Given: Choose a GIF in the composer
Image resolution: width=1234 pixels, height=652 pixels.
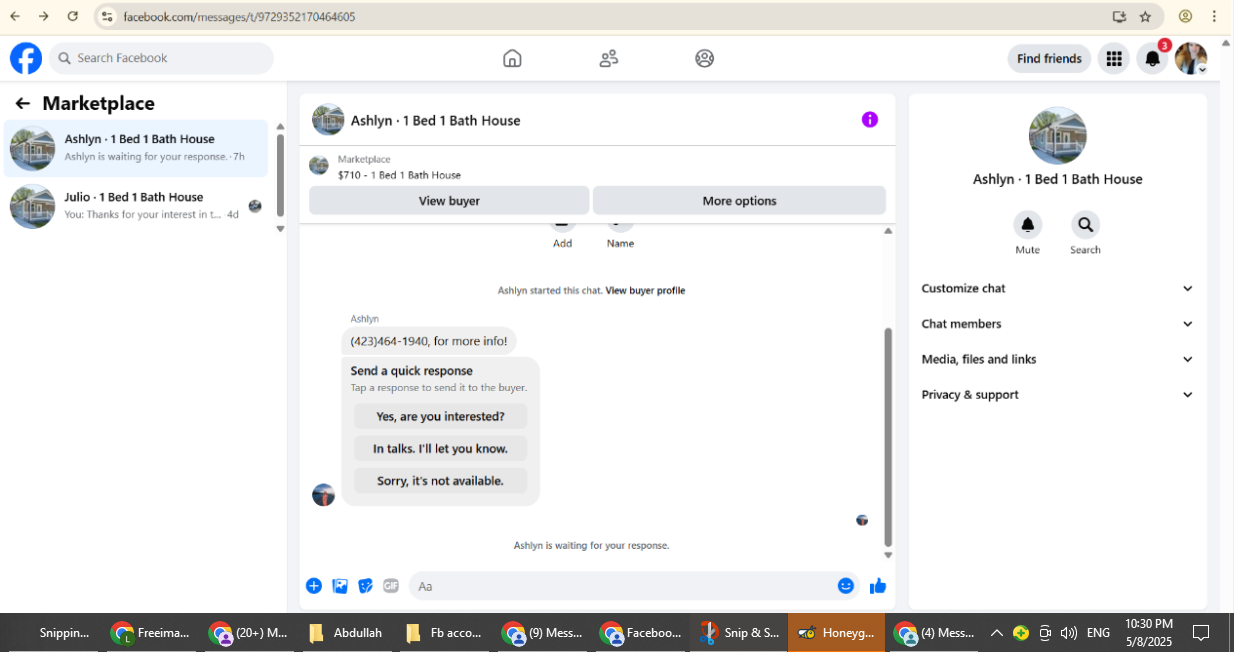Looking at the screenshot, I should point(391,586).
